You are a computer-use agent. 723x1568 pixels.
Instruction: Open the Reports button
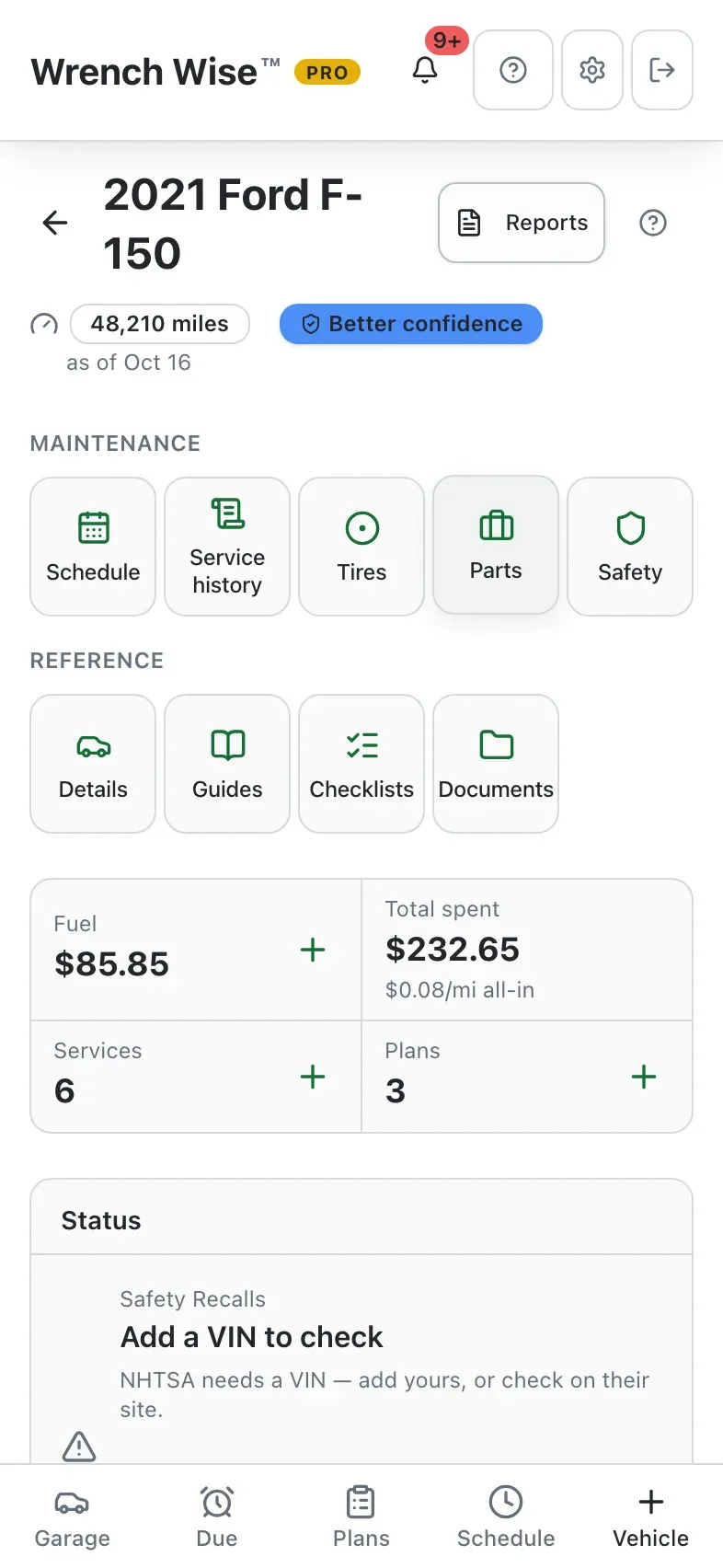[522, 223]
